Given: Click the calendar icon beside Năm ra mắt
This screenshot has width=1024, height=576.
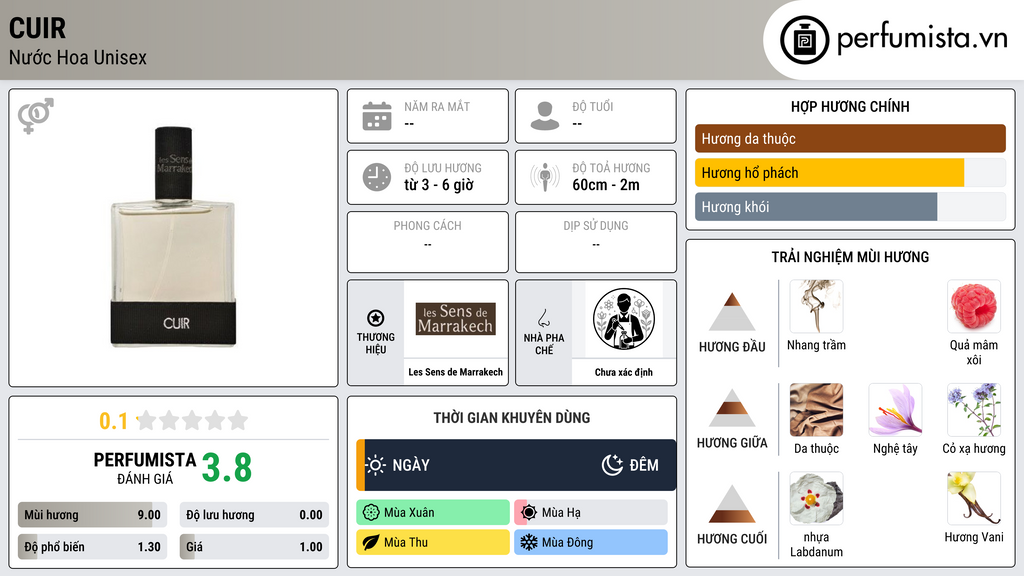Looking at the screenshot, I should tap(377, 116).
